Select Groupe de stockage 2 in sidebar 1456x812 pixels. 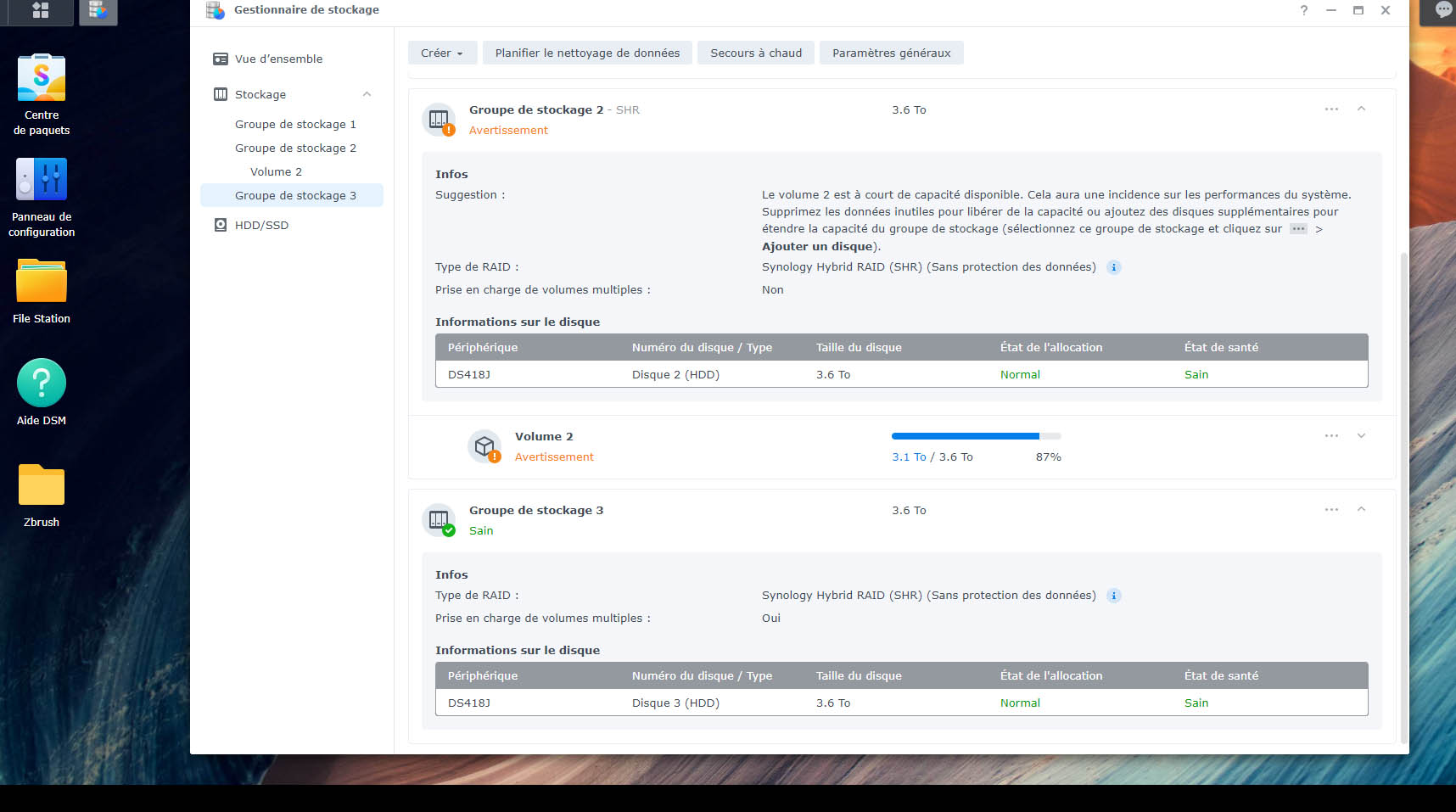(295, 148)
